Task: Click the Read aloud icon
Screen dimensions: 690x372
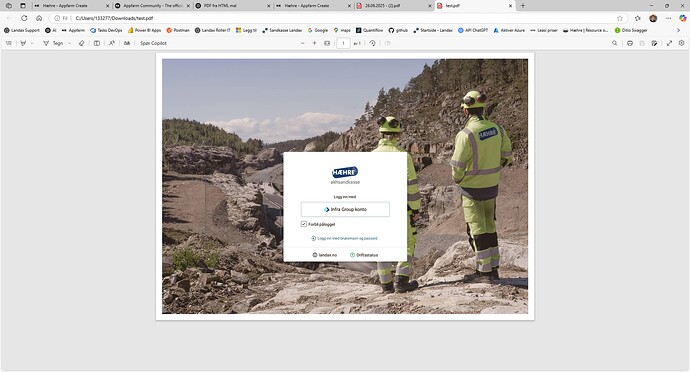Action: (112, 43)
